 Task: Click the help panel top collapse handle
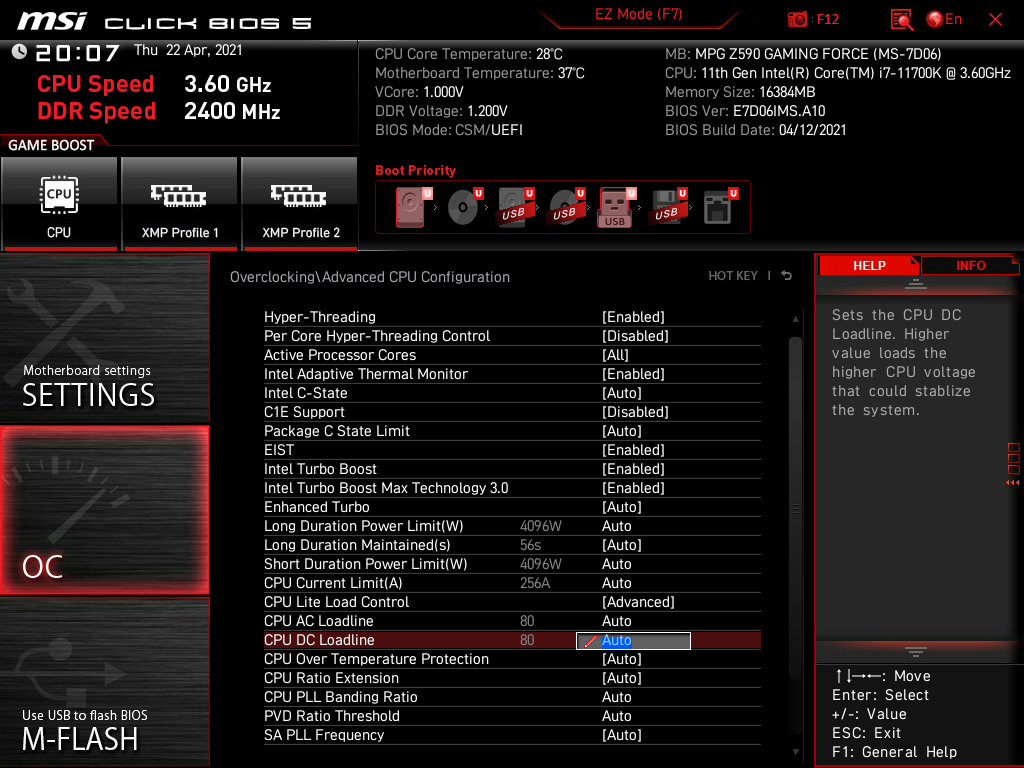[916, 283]
